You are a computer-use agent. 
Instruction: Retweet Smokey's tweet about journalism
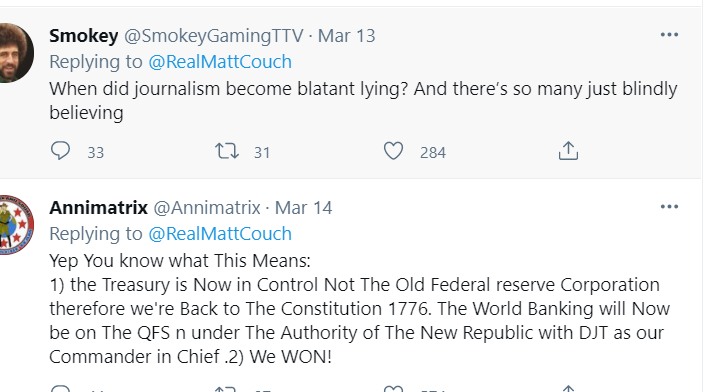pos(227,151)
